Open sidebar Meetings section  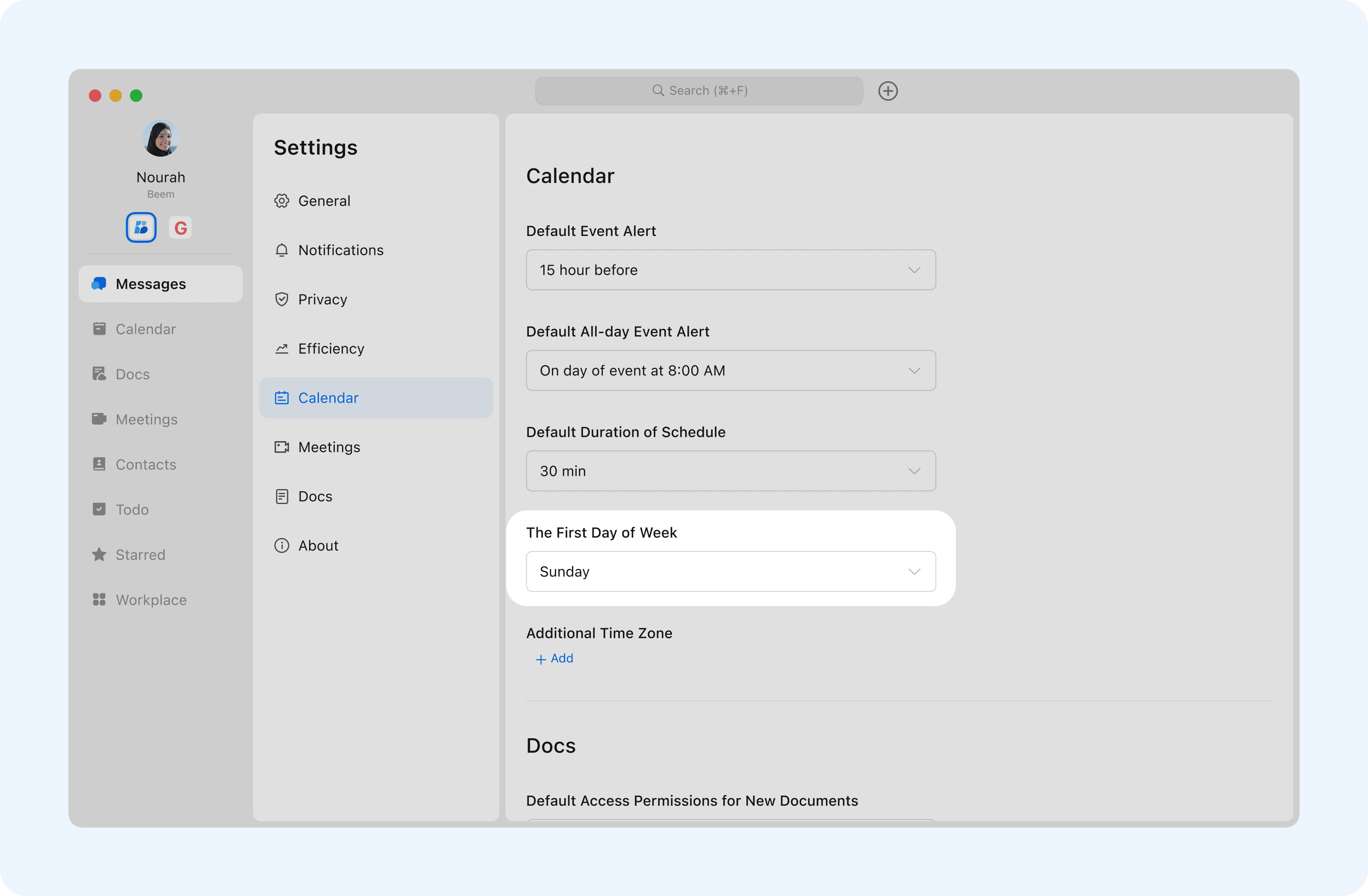click(x=146, y=419)
